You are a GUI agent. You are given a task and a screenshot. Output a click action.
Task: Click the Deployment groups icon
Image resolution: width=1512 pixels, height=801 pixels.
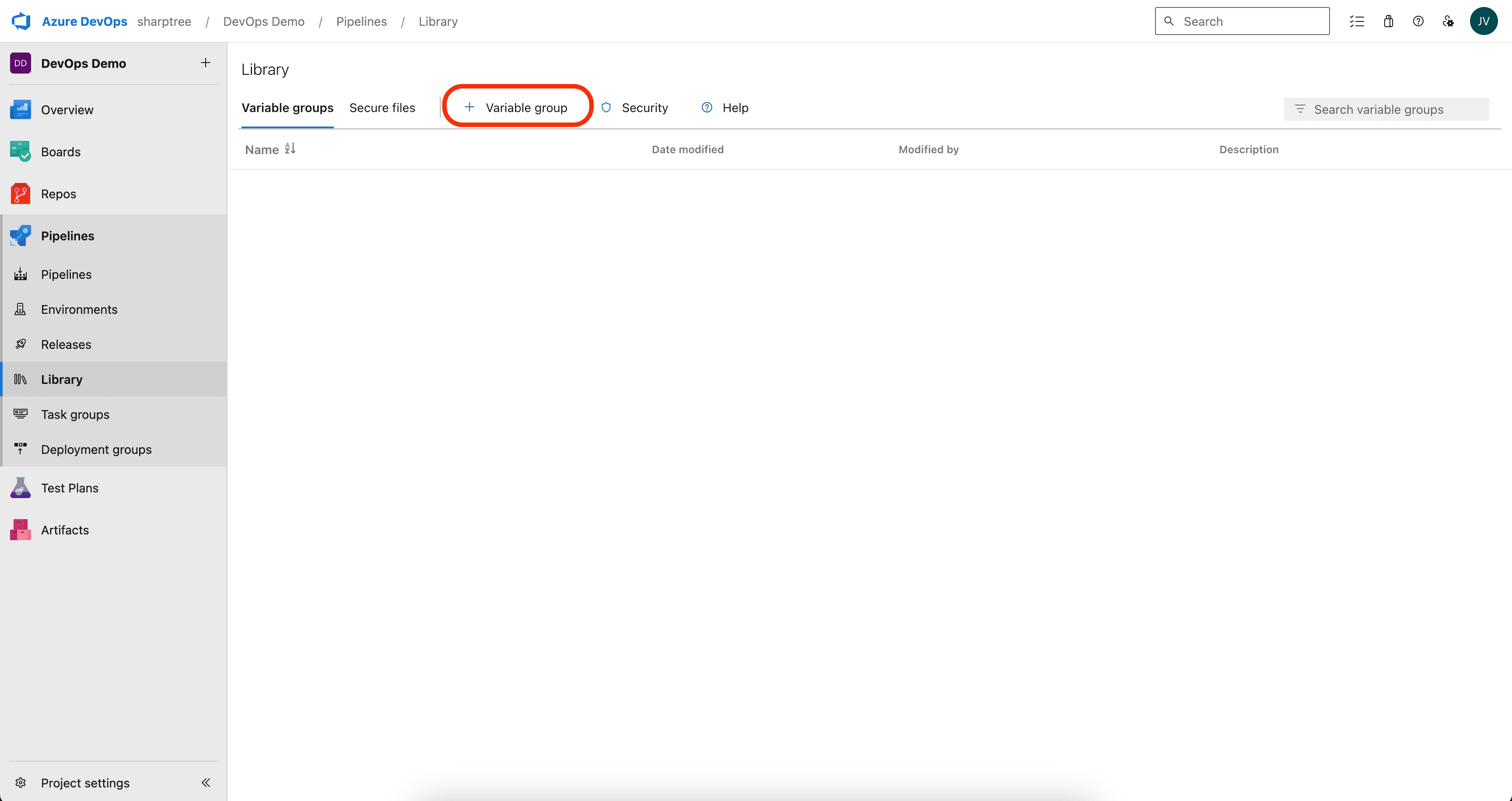tap(21, 449)
